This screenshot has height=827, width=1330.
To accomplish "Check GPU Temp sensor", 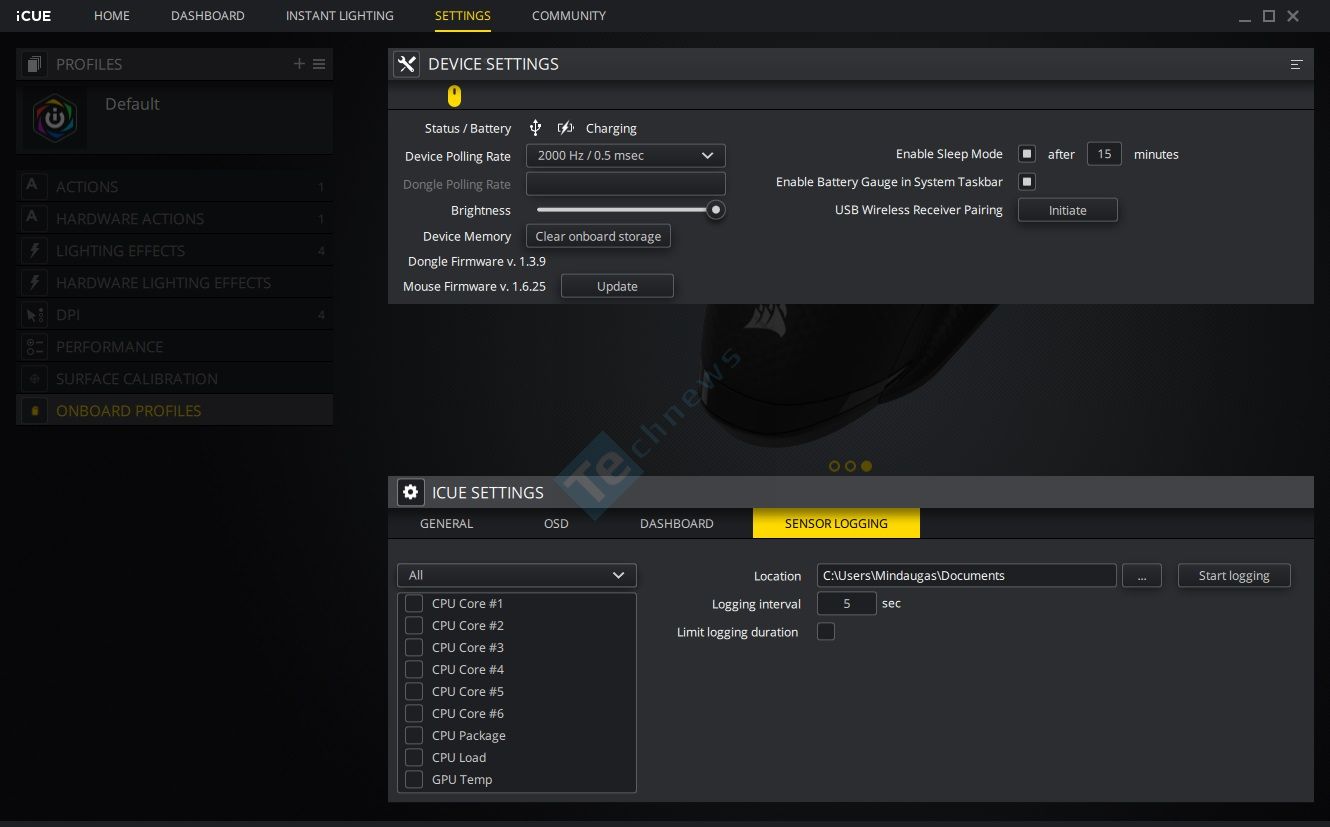I will pyautogui.click(x=414, y=779).
